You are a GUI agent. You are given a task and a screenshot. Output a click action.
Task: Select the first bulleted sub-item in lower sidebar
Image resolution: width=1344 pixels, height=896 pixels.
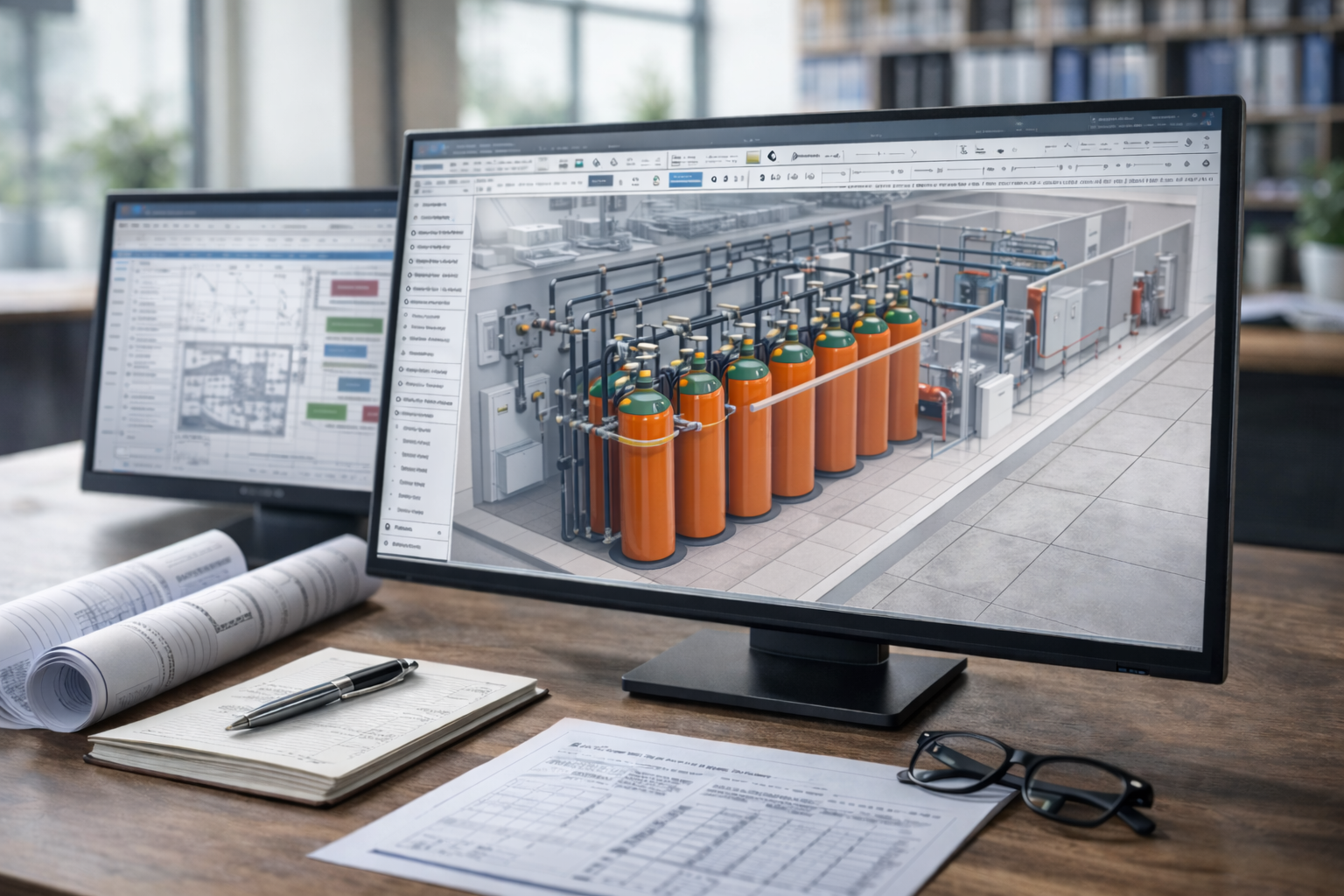pyautogui.click(x=414, y=430)
